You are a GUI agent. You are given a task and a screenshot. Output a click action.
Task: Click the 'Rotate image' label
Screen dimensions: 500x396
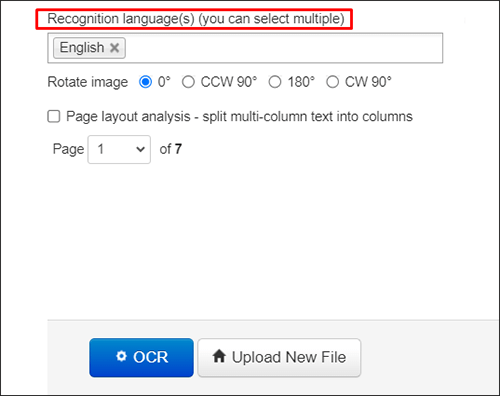[88, 82]
